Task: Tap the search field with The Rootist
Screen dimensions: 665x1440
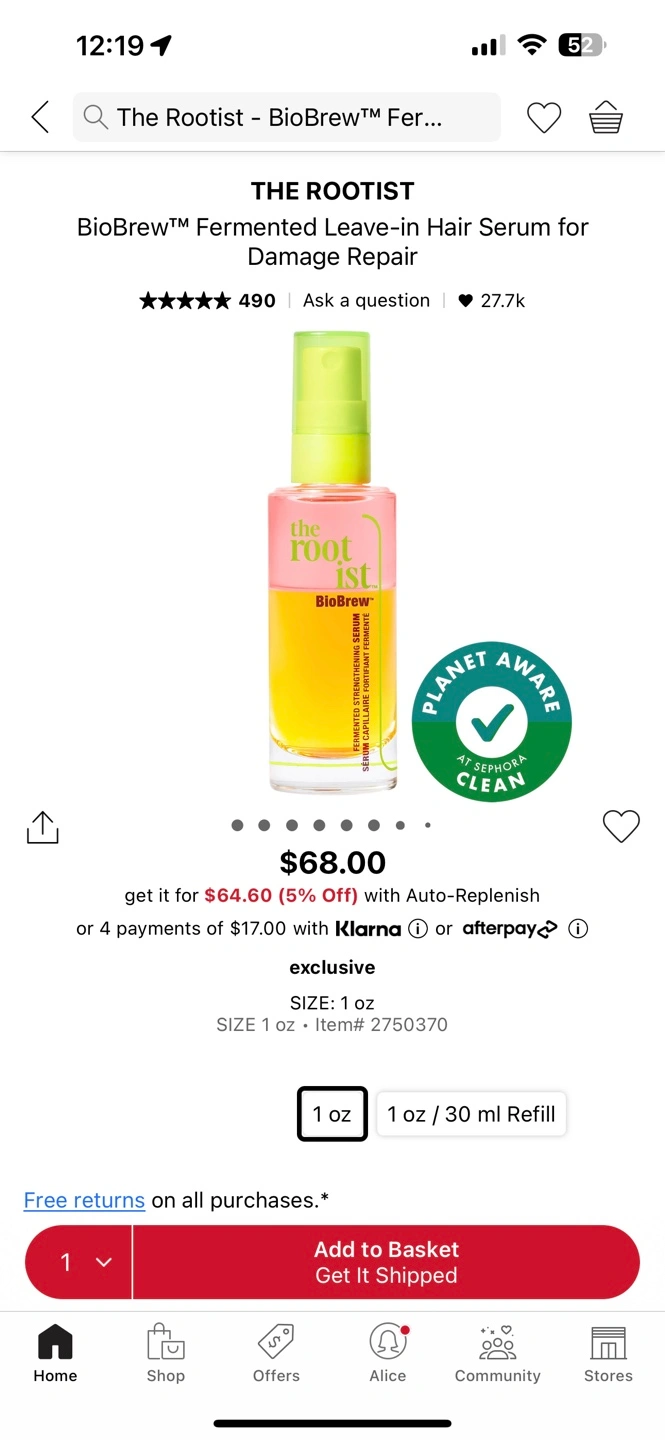Action: coord(287,118)
